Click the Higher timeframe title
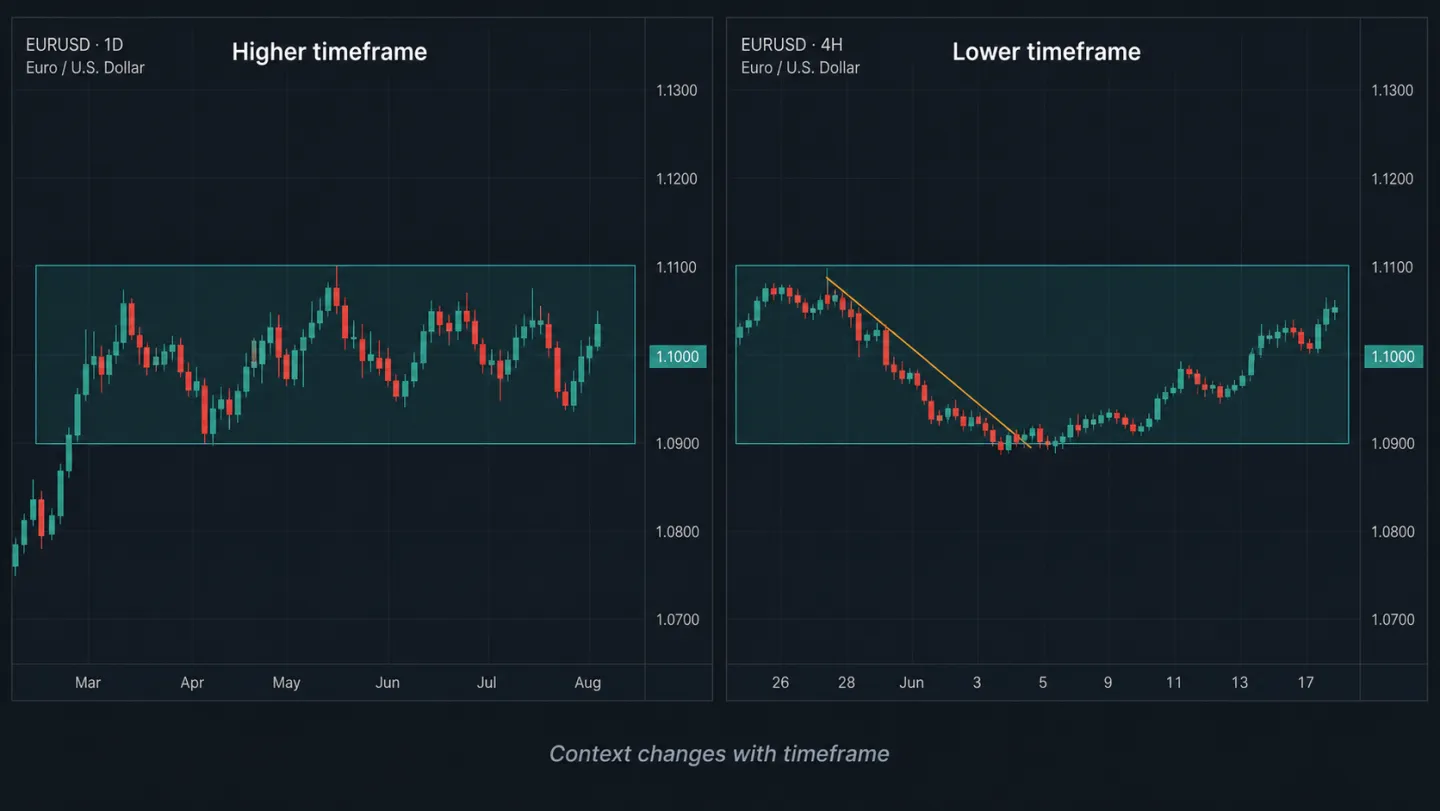This screenshot has width=1440, height=811. 329,52
